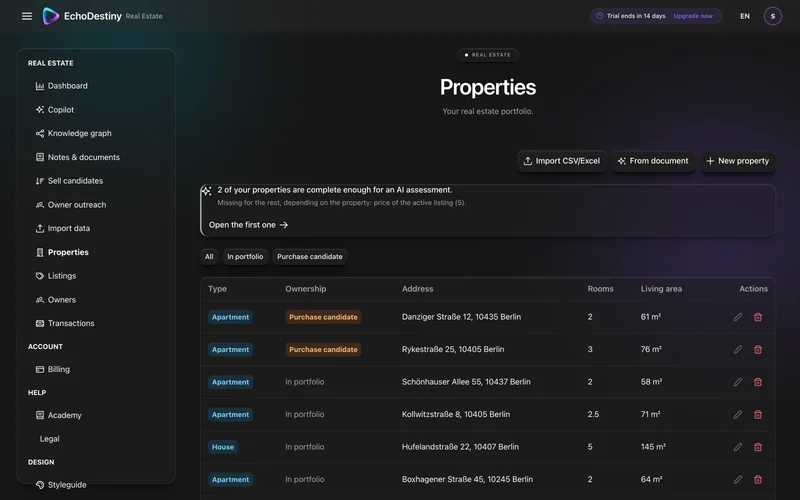Screen dimensions: 800x500
Task: Click the 2.5 rooms value
Action: tap(593, 414)
